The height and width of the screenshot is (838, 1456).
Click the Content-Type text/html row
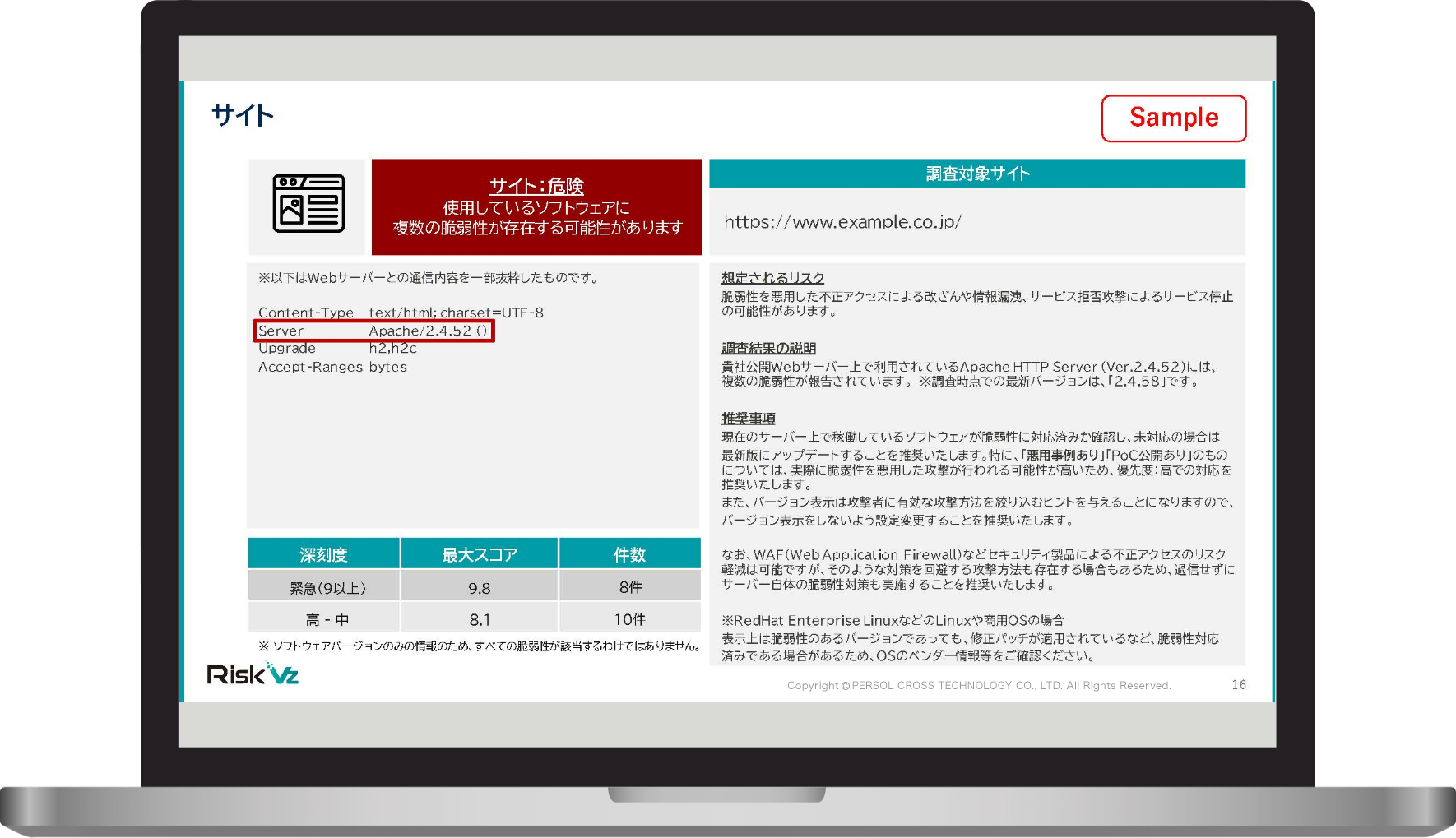[x=400, y=313]
